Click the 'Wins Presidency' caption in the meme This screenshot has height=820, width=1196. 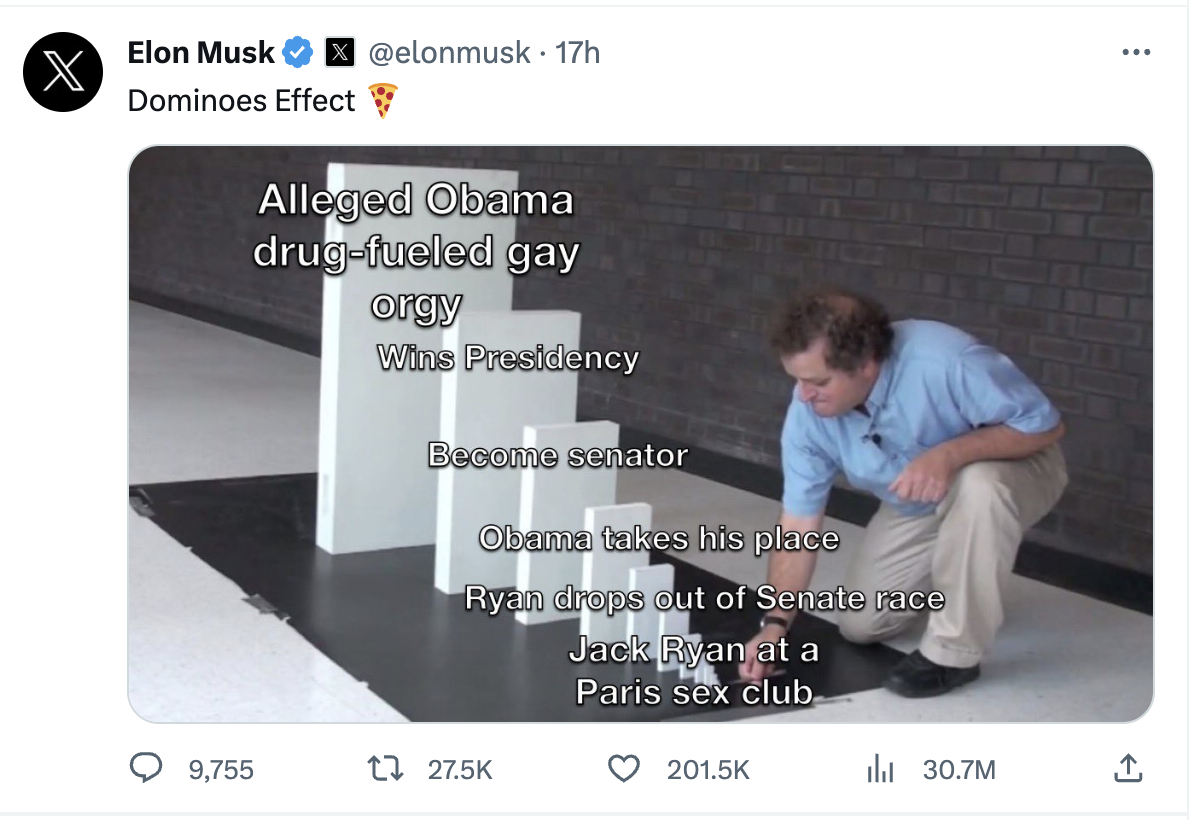click(507, 357)
